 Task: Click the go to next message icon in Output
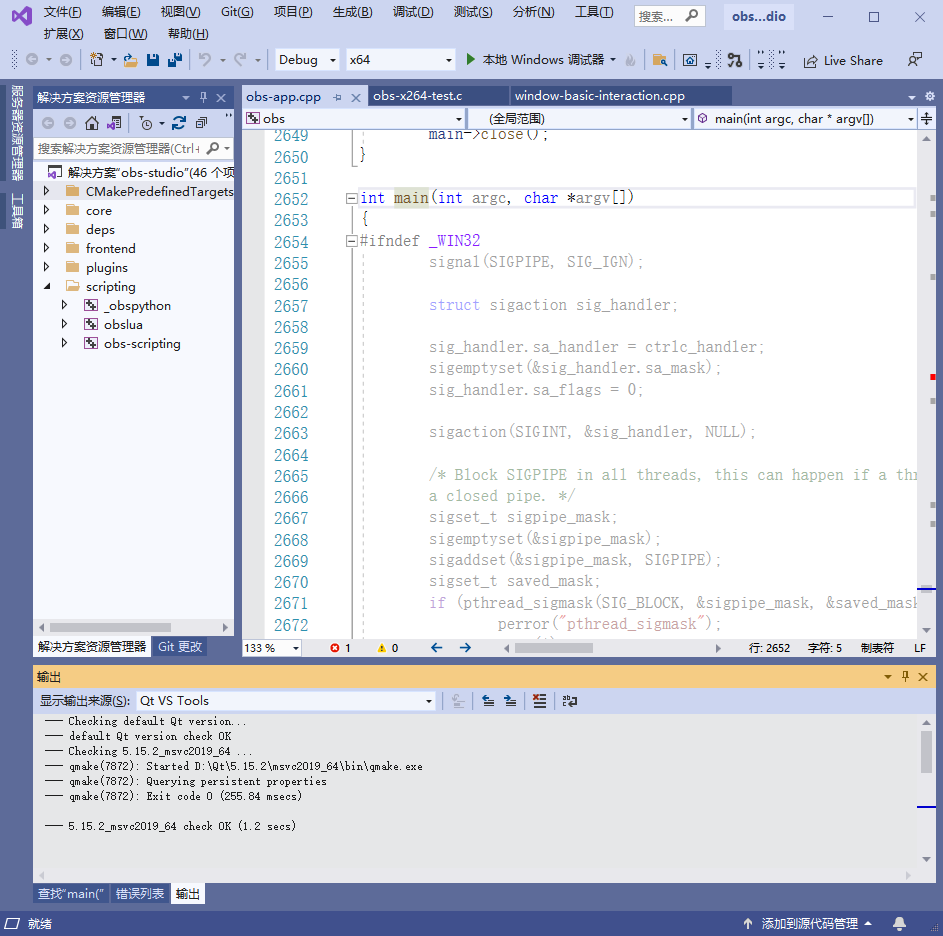point(510,701)
